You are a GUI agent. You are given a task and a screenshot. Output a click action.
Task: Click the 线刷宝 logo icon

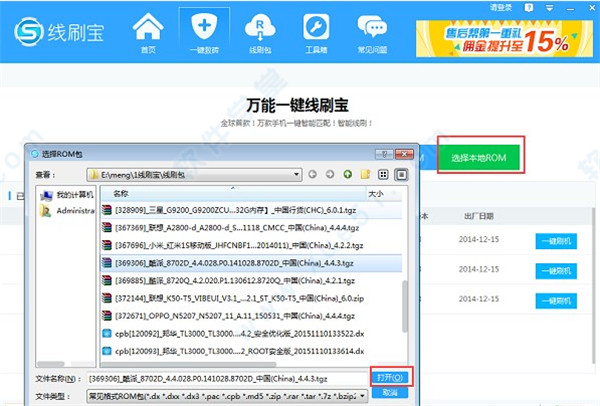tap(29, 32)
